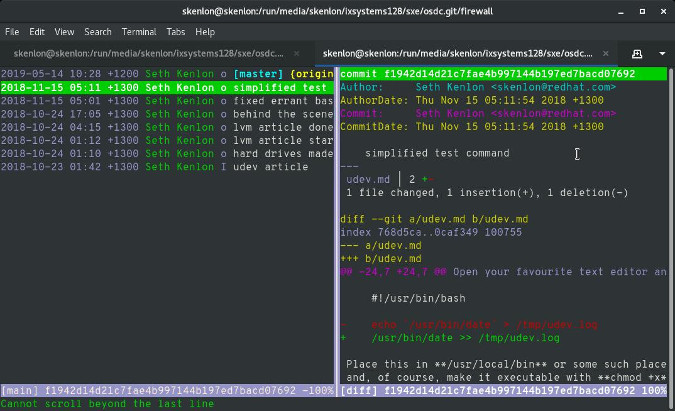Open the tab list dropdown arrow
Viewport: 675px width, 411px height.
pos(662,52)
